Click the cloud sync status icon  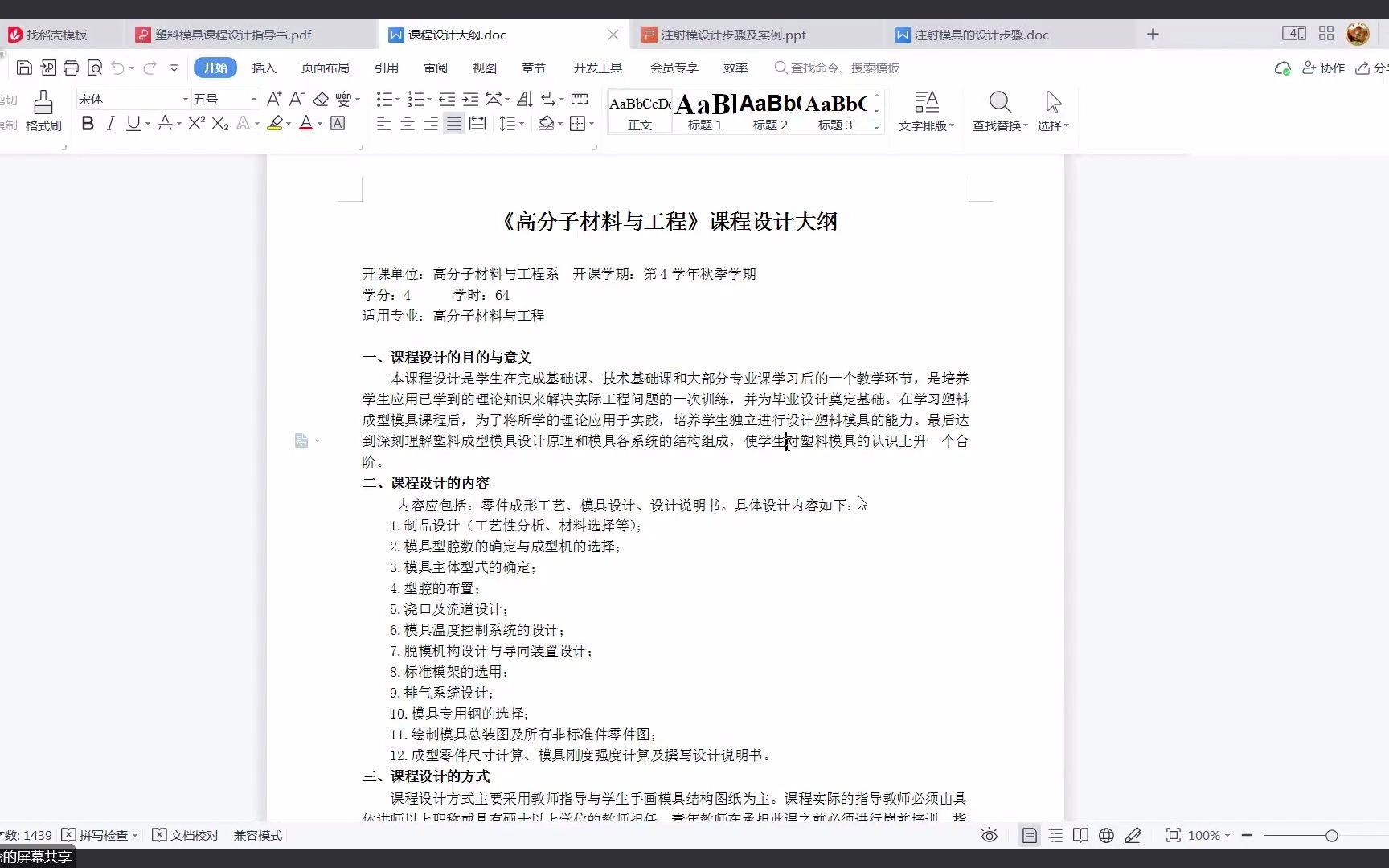[x=1283, y=68]
